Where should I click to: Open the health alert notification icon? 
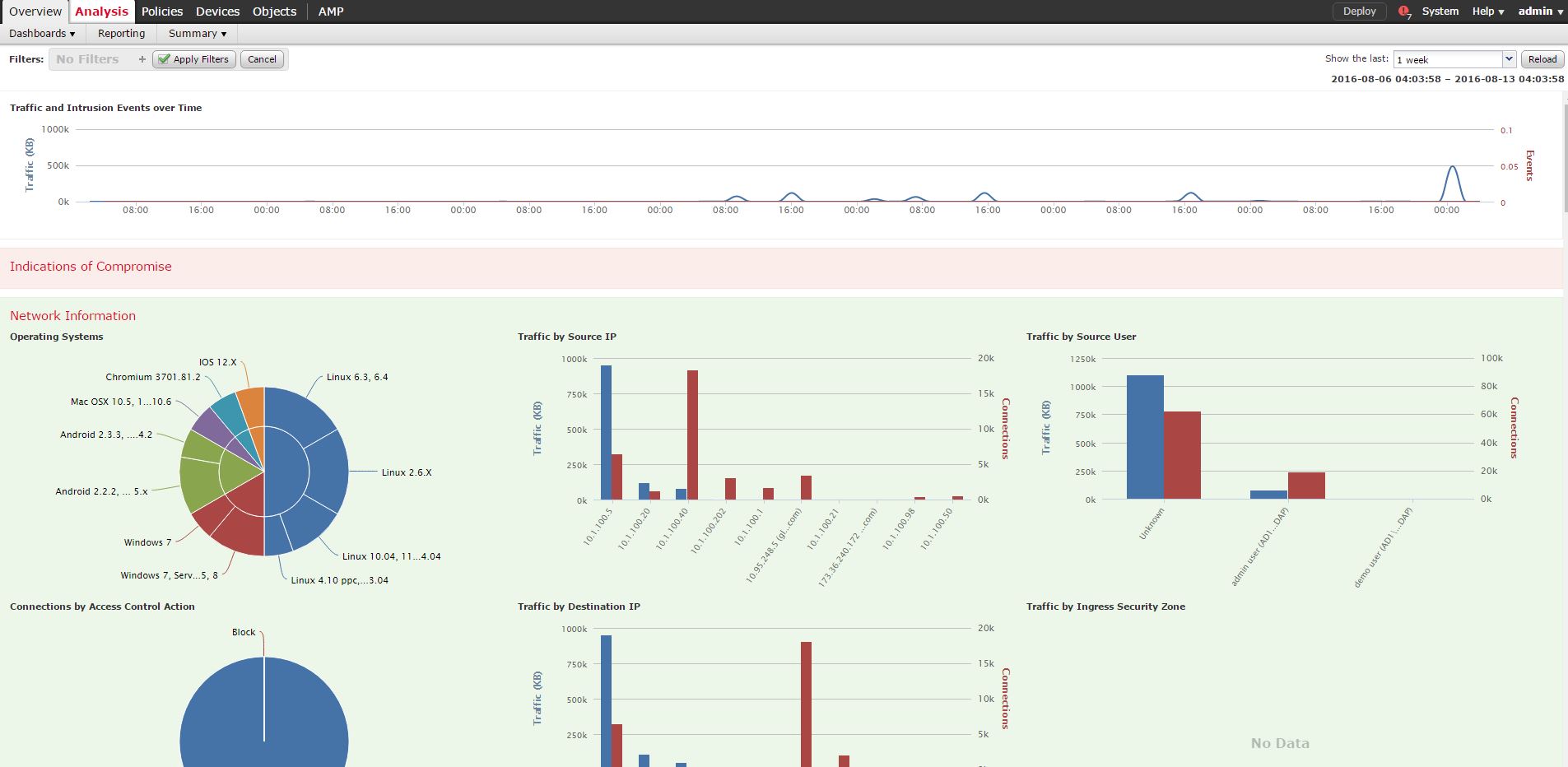click(x=1404, y=12)
